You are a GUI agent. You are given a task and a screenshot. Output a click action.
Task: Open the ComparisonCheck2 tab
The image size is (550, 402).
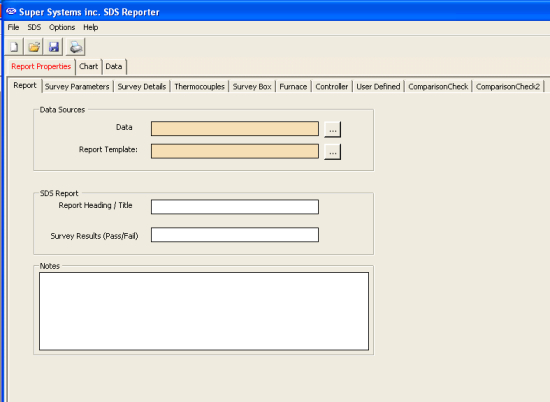[508, 87]
